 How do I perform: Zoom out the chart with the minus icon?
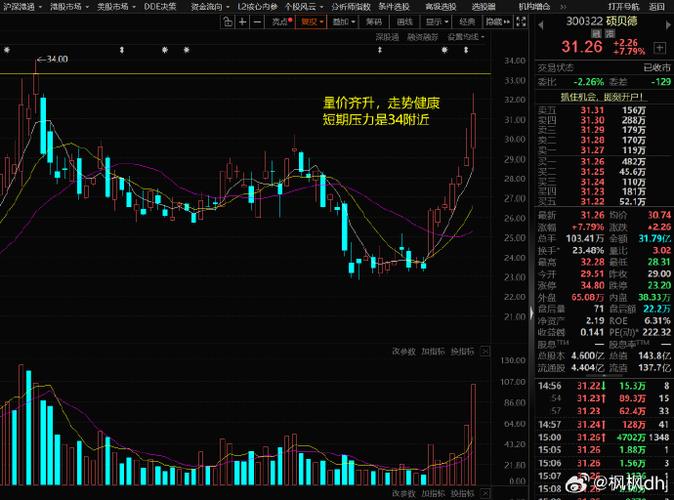(x=257, y=21)
